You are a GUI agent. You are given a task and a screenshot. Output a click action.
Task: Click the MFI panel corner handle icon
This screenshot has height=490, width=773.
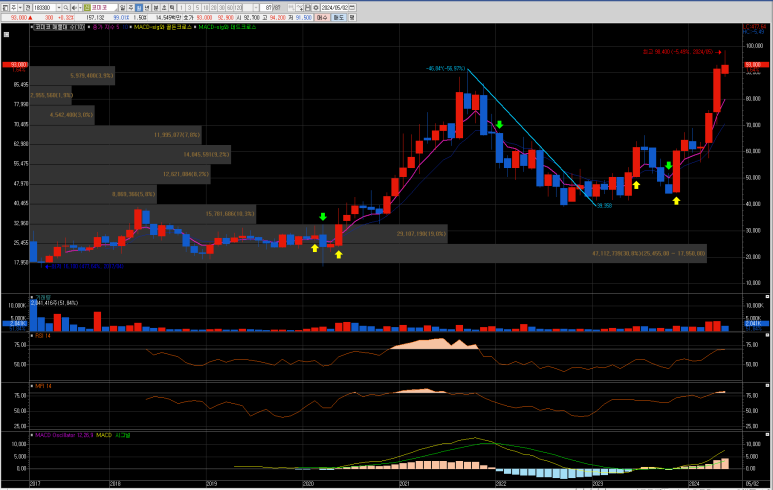[767, 385]
